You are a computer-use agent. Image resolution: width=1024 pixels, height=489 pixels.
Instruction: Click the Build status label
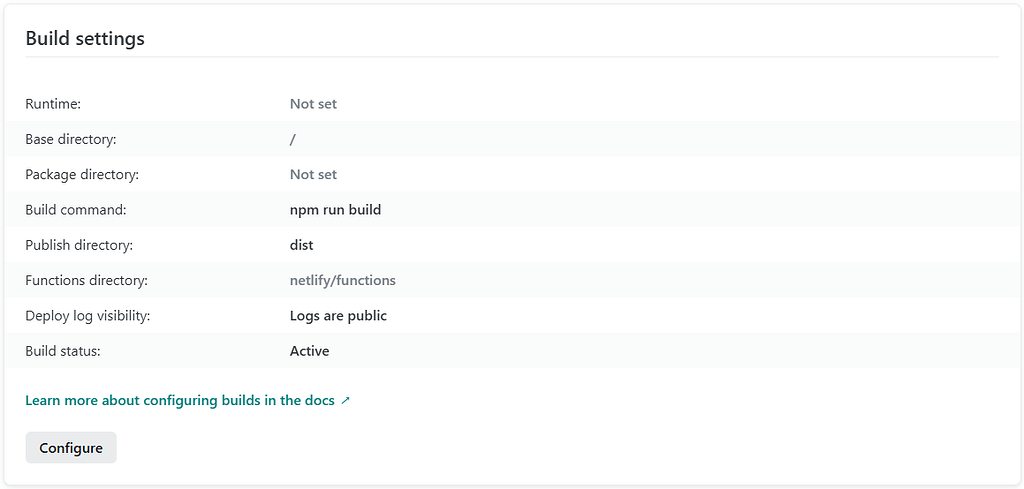coord(63,351)
